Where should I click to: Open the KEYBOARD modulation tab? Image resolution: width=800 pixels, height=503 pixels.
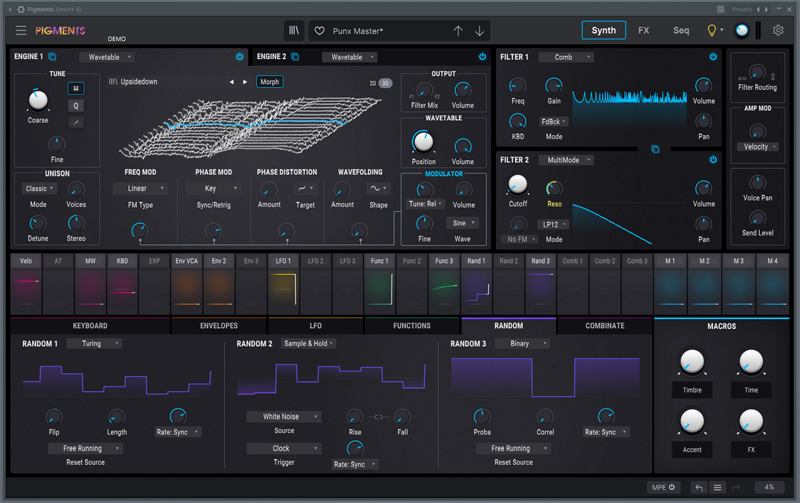(x=90, y=325)
